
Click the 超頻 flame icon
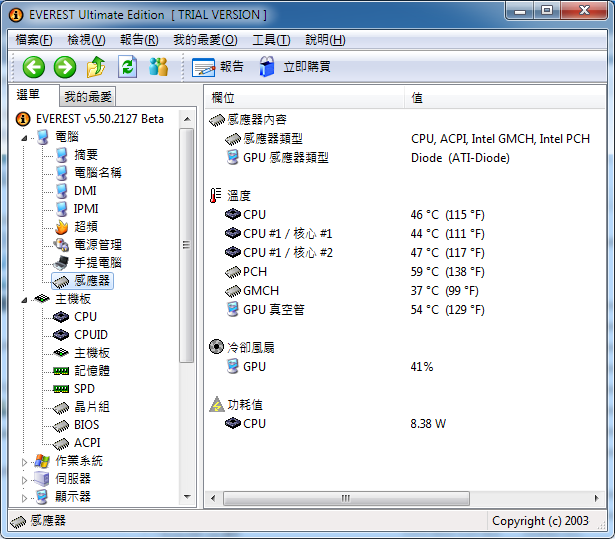[x=61, y=227]
